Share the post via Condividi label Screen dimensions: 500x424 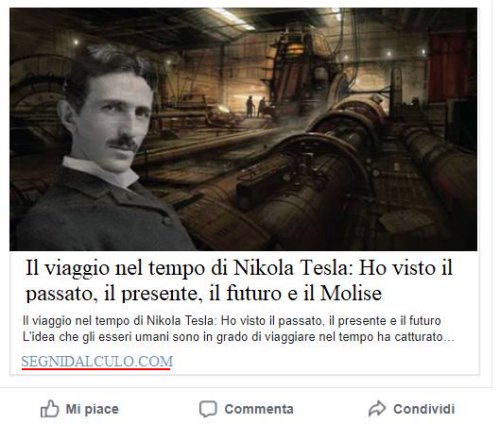tap(424, 409)
